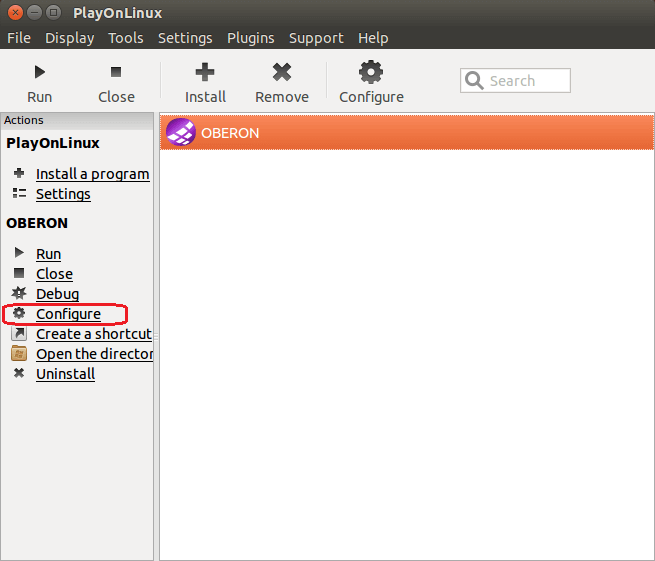Open Configure via the toolbar gear icon
This screenshot has height=561, width=655.
371,72
